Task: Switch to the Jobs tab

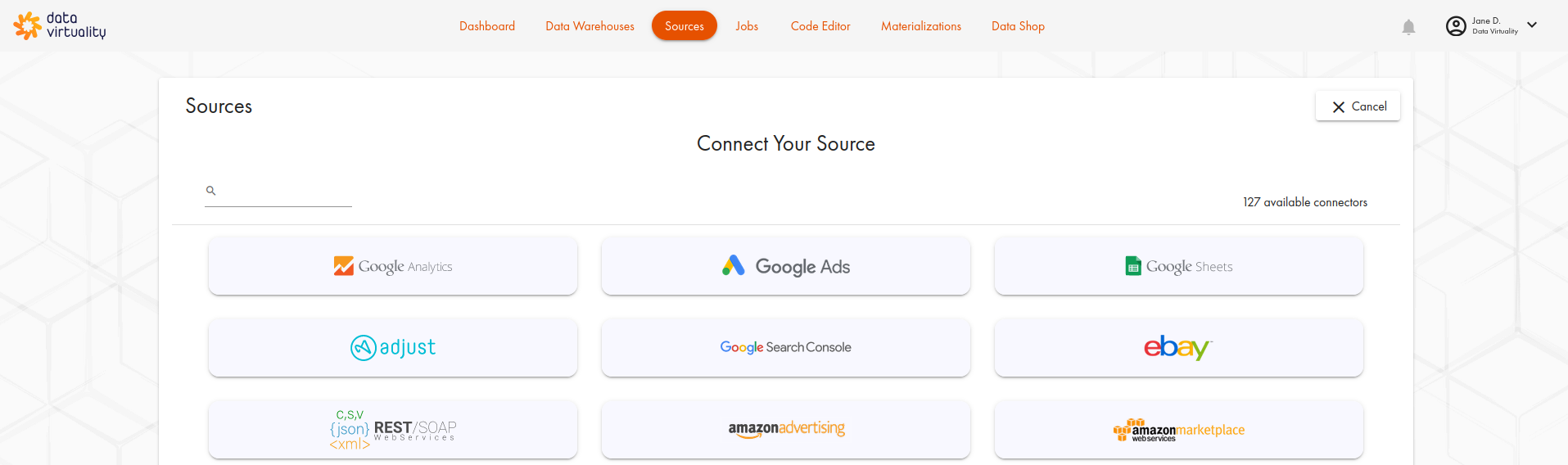Action: tap(747, 26)
